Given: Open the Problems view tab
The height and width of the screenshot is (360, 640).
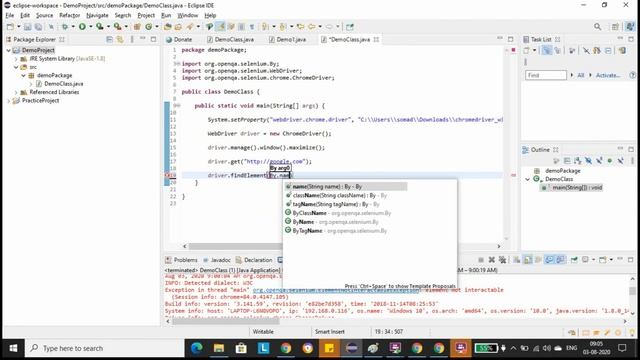Looking at the screenshot, I should [x=181, y=260].
